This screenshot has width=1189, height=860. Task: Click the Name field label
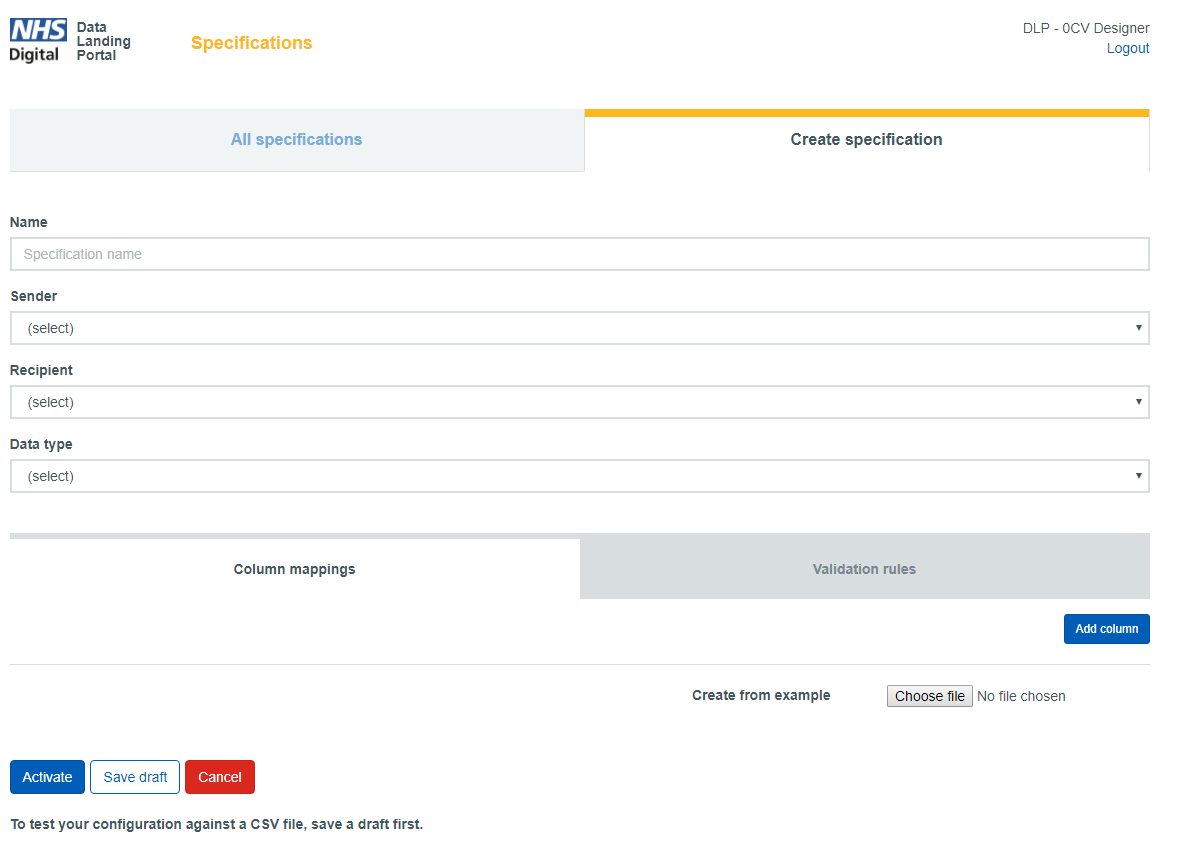[x=29, y=222]
